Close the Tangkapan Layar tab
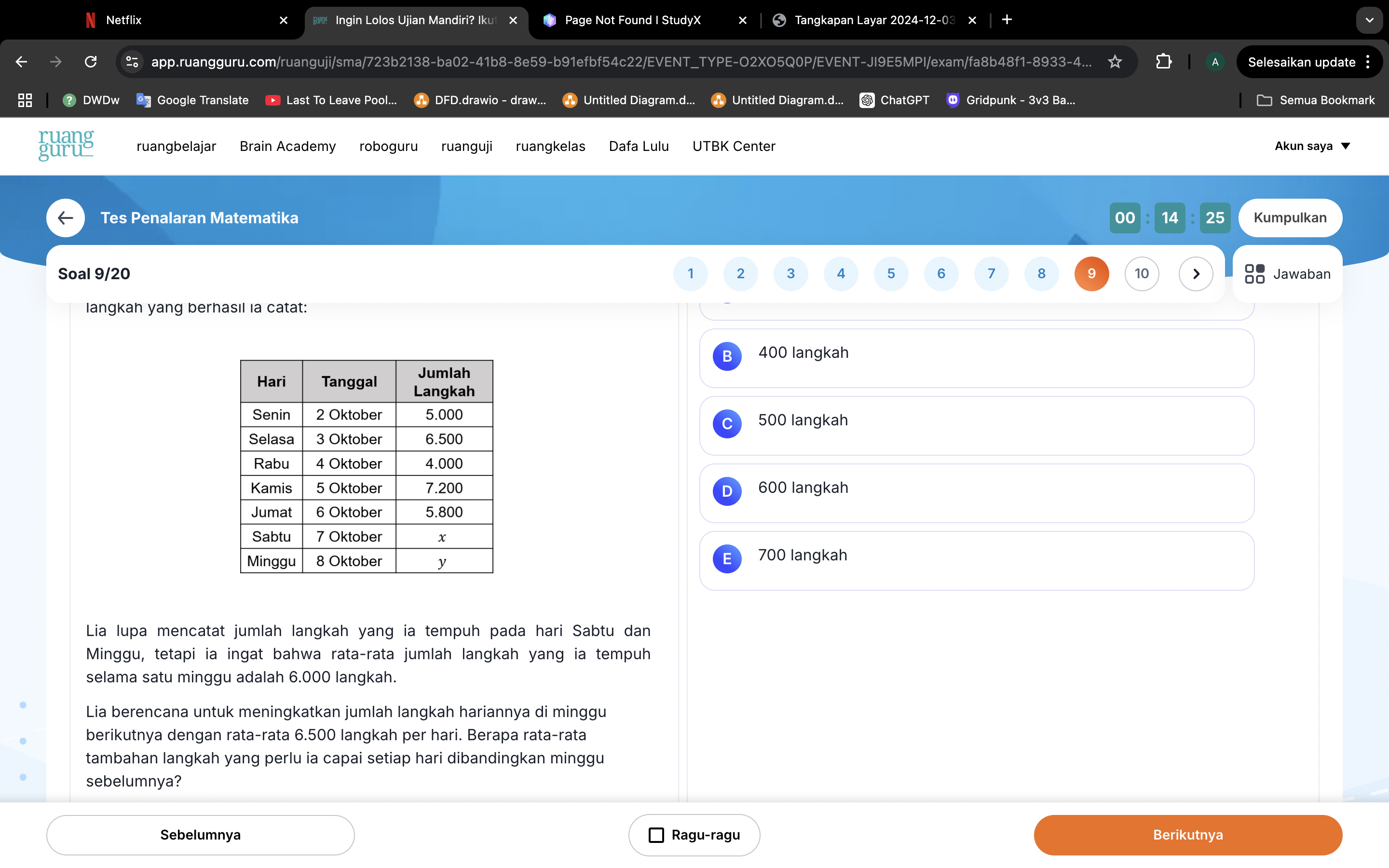Image resolution: width=1389 pixels, height=868 pixels. 972,20
